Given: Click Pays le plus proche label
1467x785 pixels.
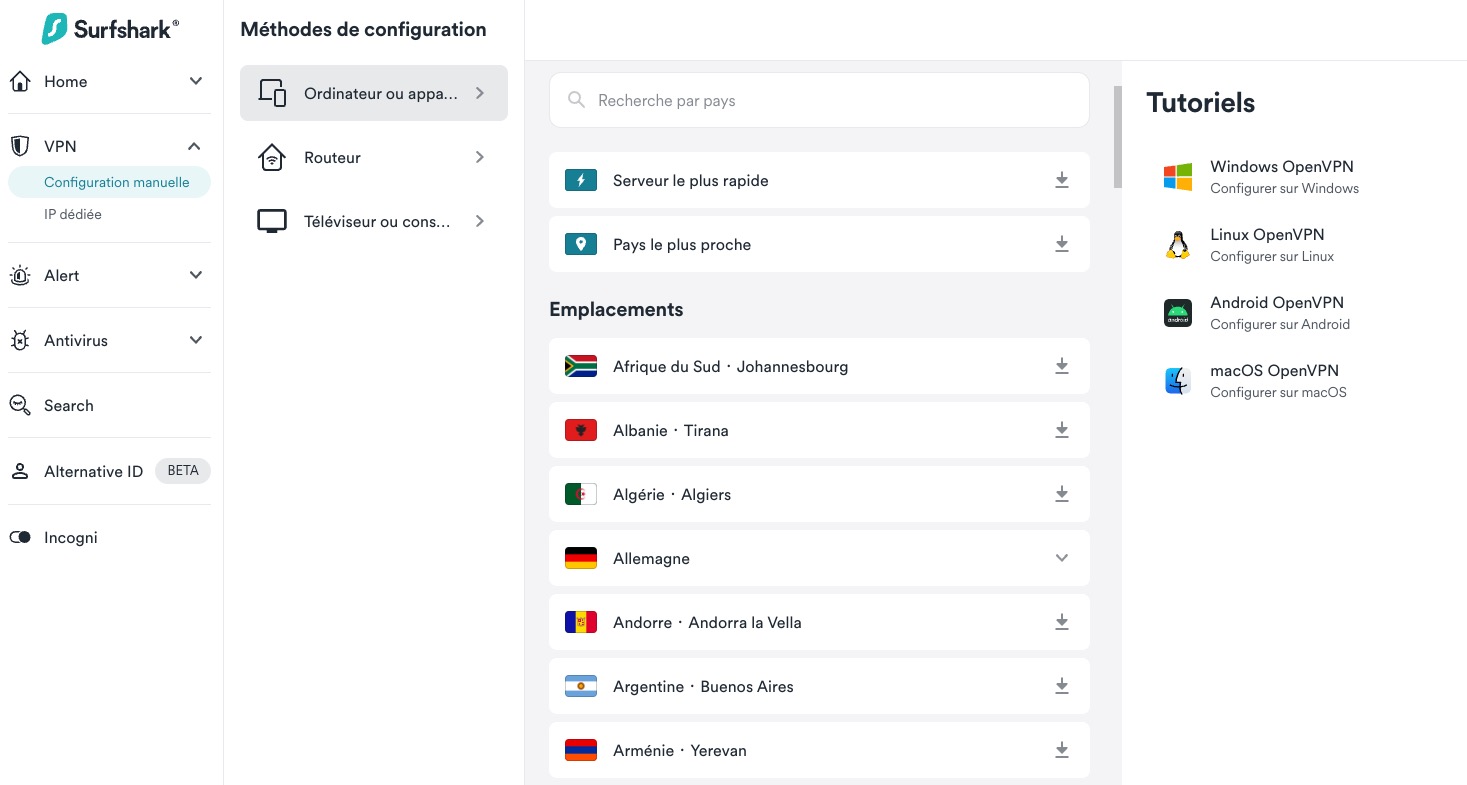Looking at the screenshot, I should point(682,244).
